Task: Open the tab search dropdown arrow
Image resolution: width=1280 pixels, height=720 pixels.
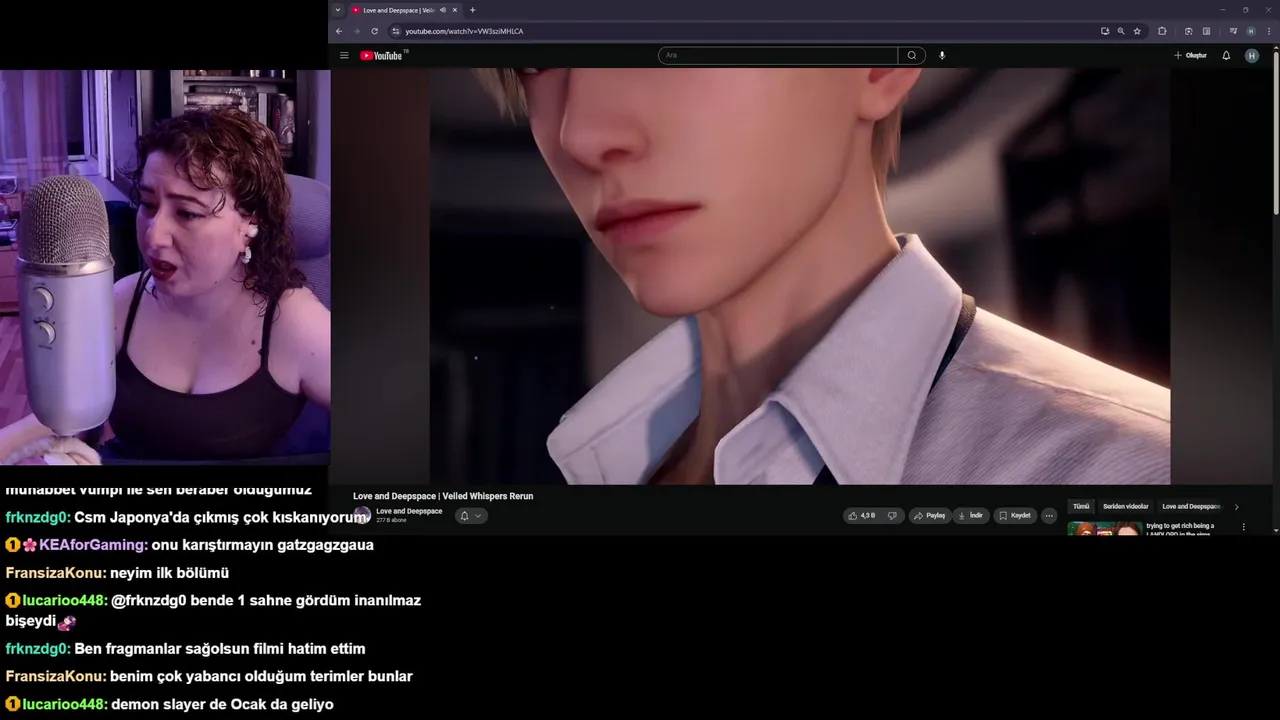Action: (338, 10)
